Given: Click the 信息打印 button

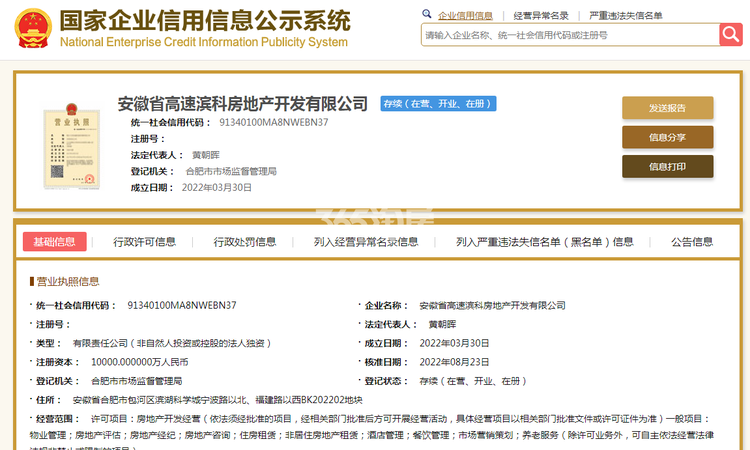Looking at the screenshot, I should click(667, 166).
